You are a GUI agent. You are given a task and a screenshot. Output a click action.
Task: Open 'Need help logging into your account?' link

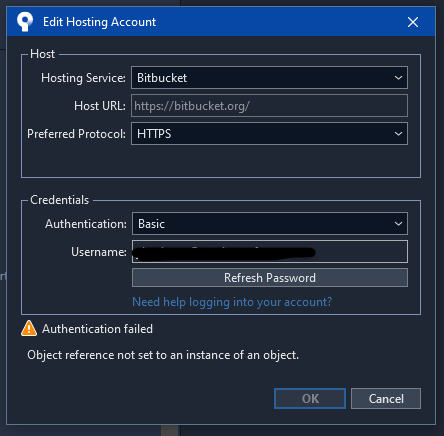(232, 302)
